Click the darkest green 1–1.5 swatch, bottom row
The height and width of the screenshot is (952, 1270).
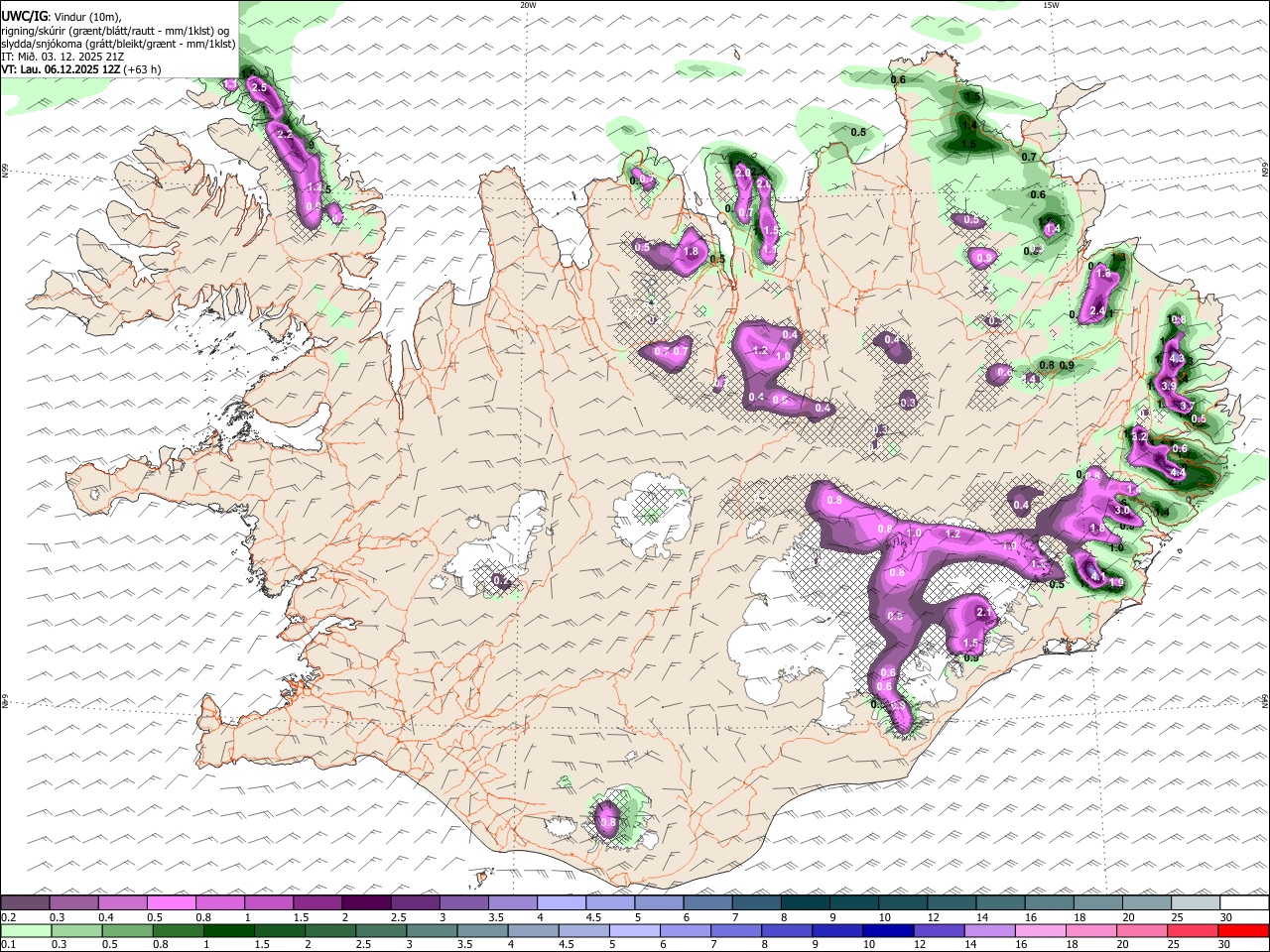coord(228,930)
